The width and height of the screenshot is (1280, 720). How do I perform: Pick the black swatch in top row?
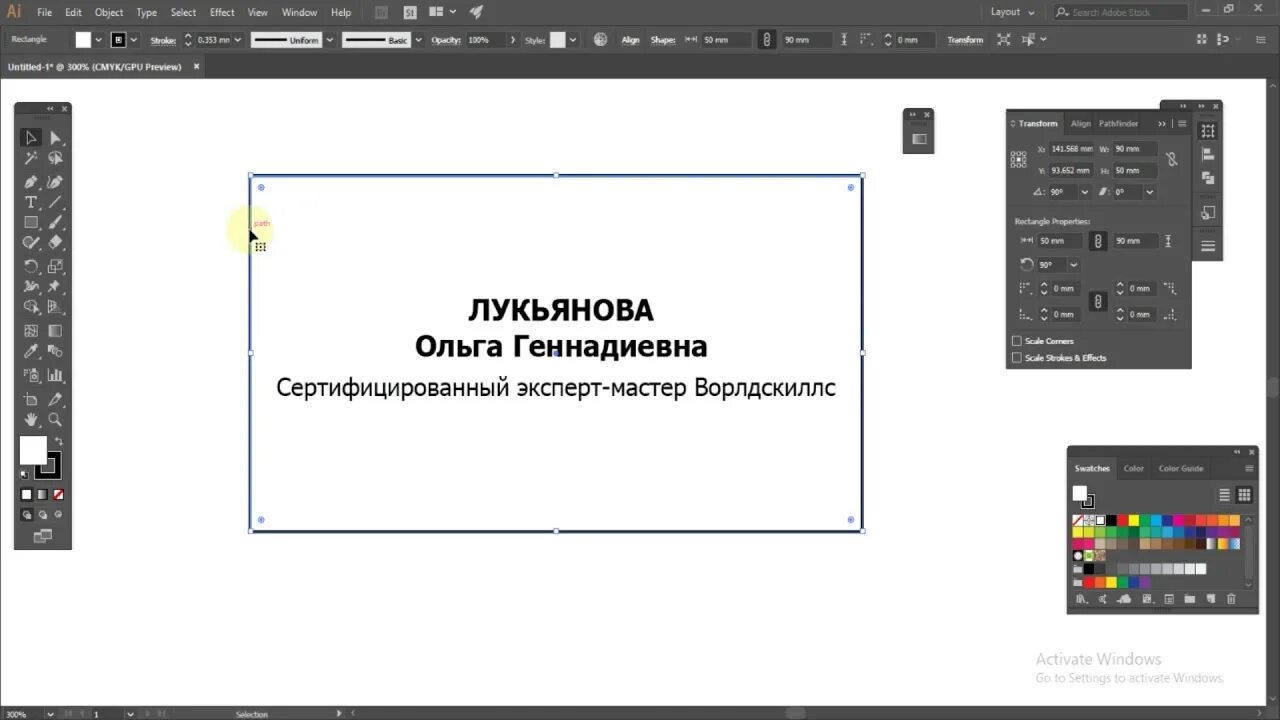pyautogui.click(x=1111, y=520)
